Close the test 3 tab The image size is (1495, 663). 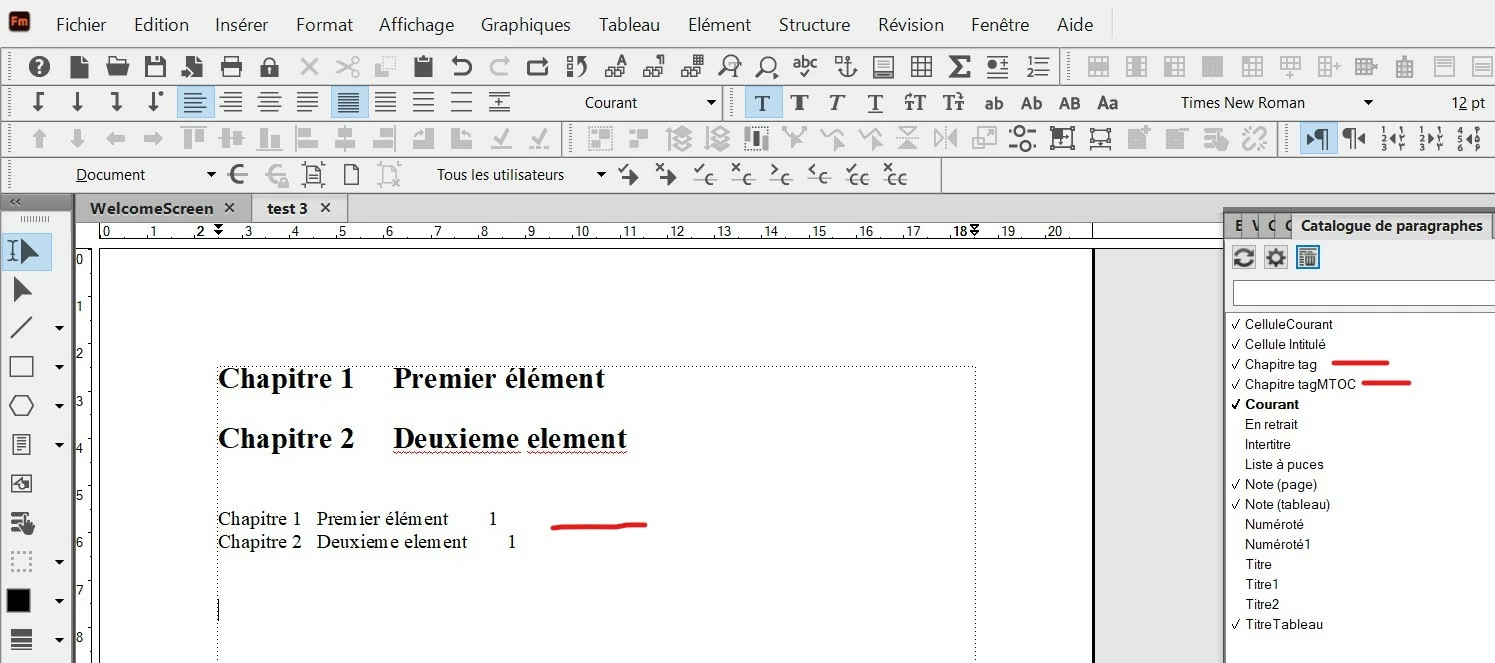(x=326, y=208)
